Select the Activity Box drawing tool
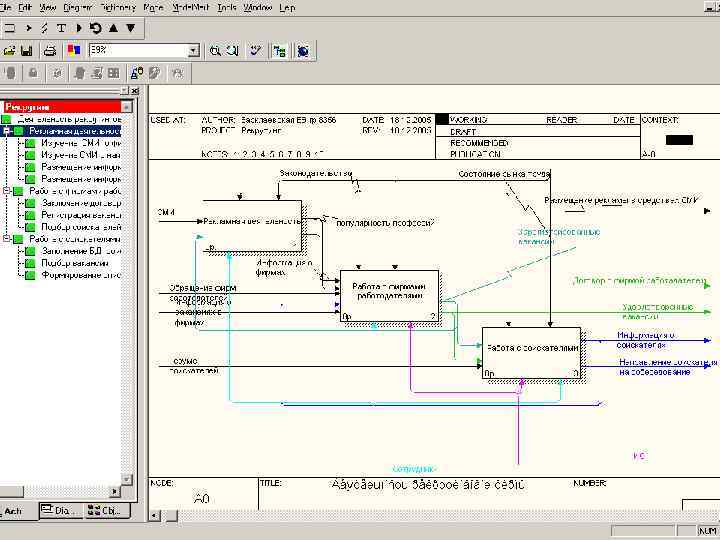Image resolution: width=720 pixels, height=540 pixels. click(x=10, y=28)
